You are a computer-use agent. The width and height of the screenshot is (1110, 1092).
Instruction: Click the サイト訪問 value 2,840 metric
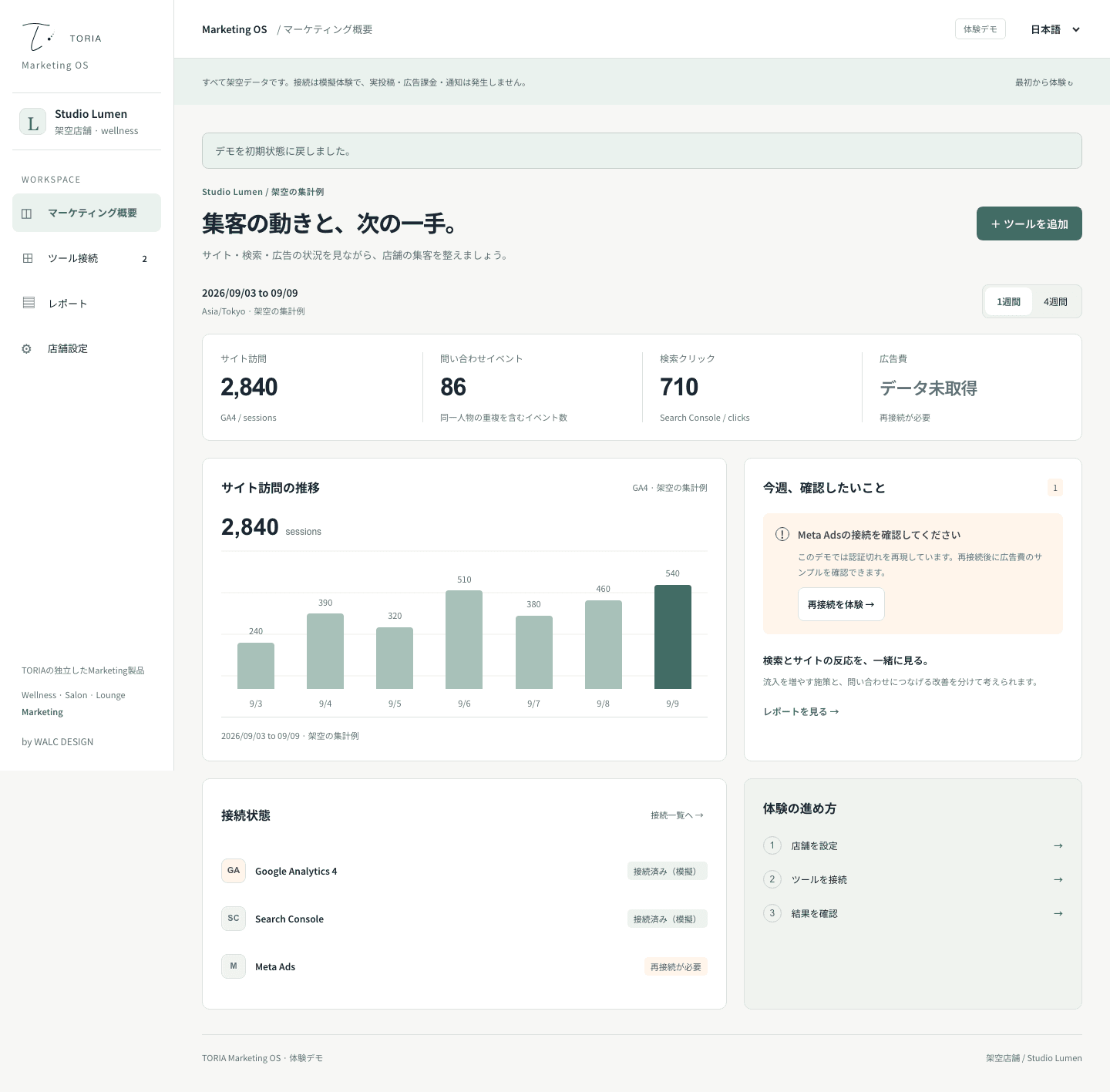tap(249, 387)
